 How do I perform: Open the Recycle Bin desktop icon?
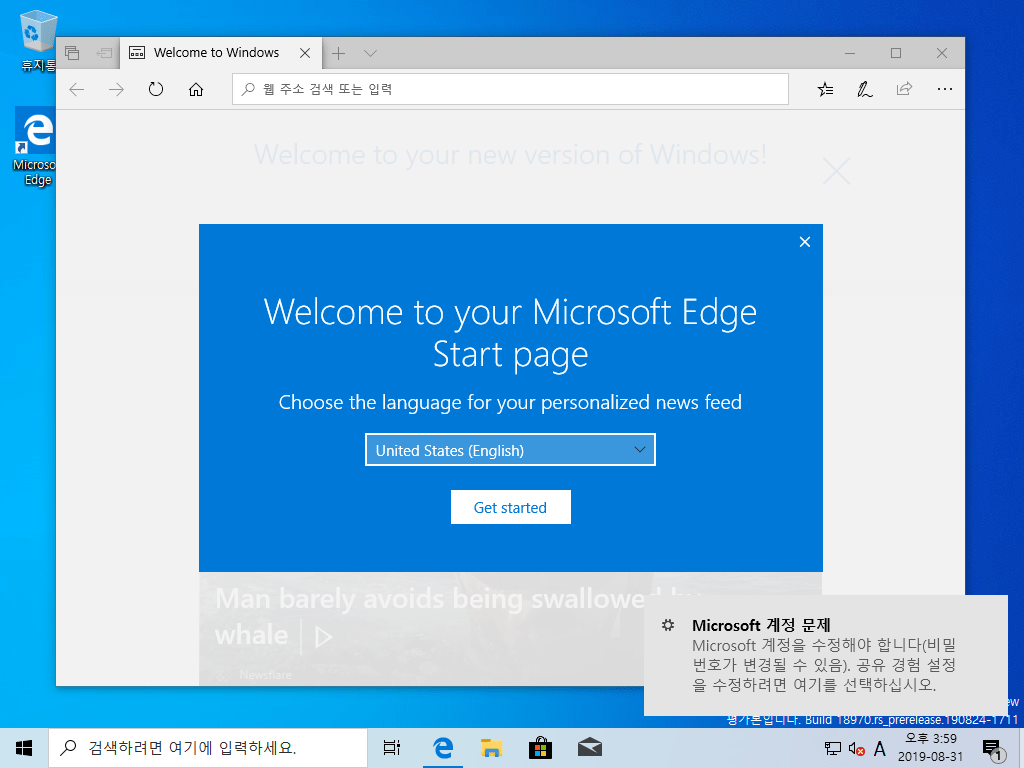tap(37, 40)
